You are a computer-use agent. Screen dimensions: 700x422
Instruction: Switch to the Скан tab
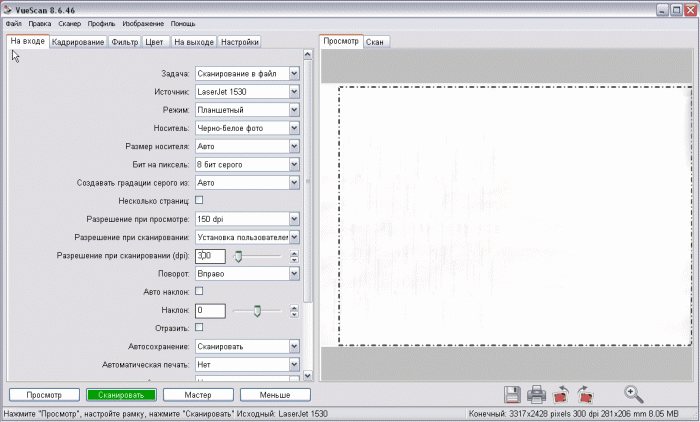pos(376,42)
